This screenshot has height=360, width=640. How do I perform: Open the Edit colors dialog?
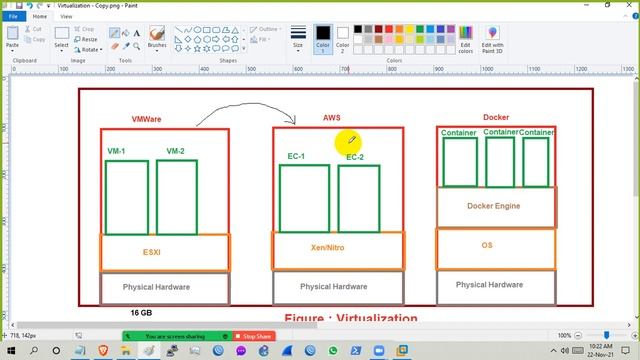(x=465, y=40)
